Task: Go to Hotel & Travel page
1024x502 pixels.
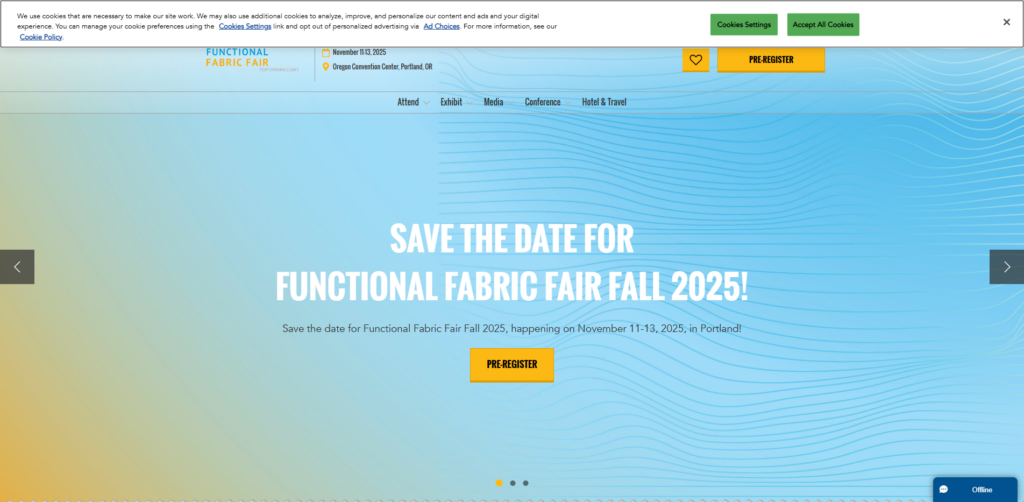Action: coord(604,102)
